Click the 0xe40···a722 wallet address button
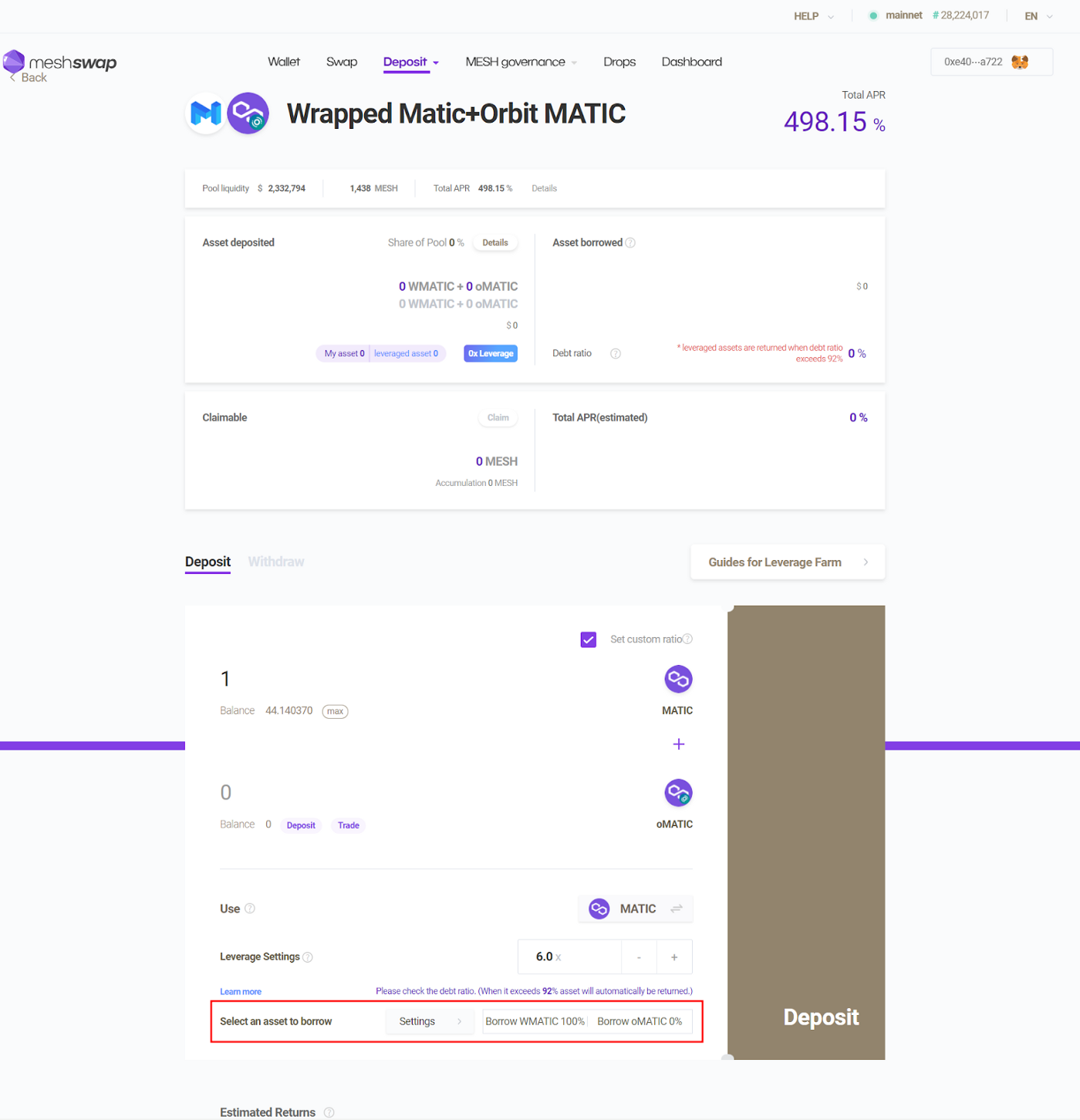The width and height of the screenshot is (1080, 1120). pos(991,62)
